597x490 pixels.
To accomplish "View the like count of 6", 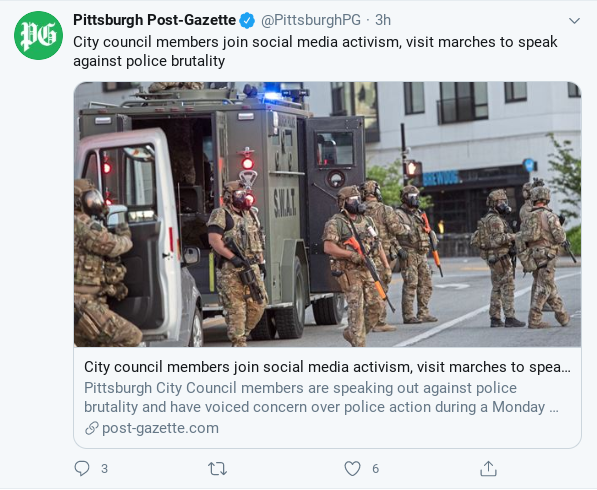I will pos(375,469).
